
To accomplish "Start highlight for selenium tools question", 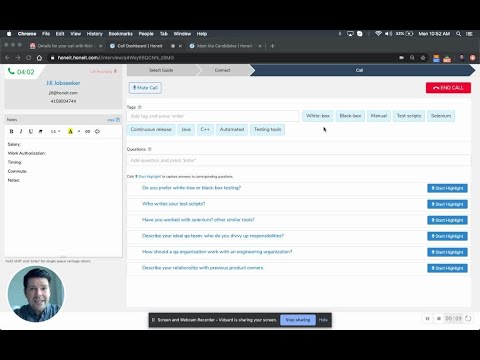I will 447,220.
